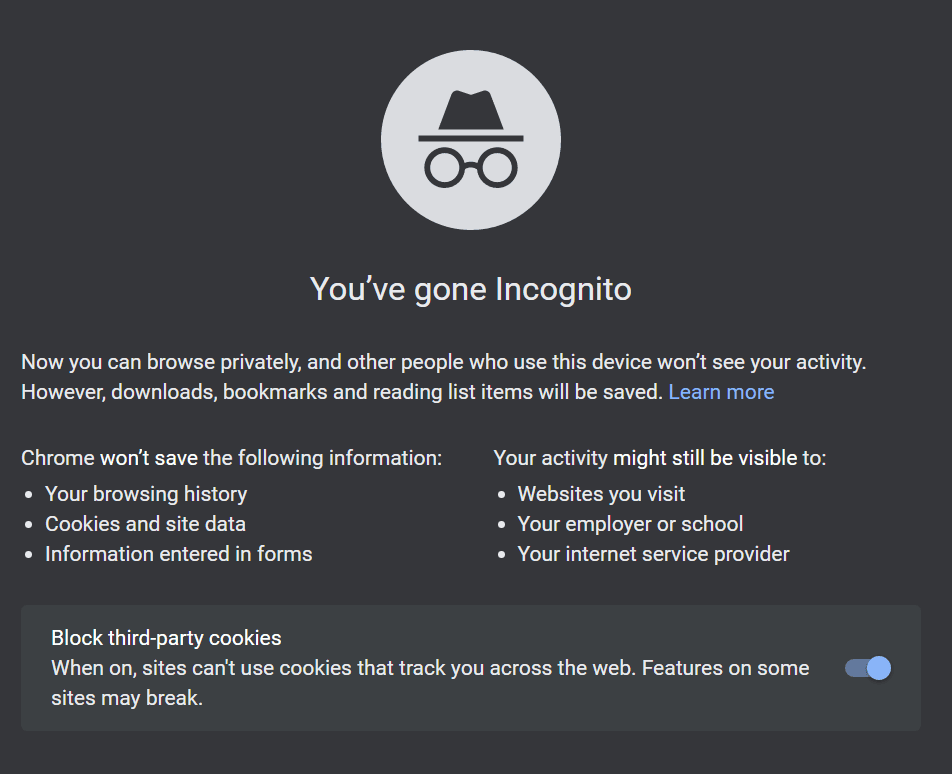Screen dimensions: 952x774
Task: Click the glasses in the Incognito emblem
Action: click(470, 163)
